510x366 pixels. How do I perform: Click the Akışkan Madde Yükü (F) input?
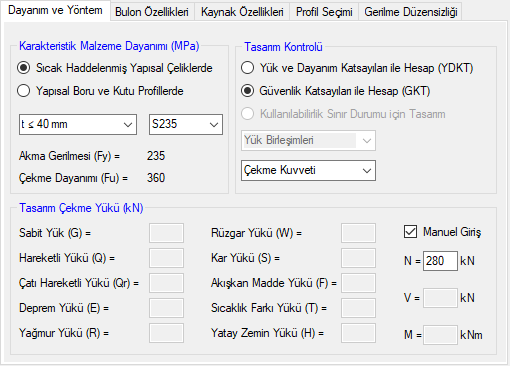point(358,283)
